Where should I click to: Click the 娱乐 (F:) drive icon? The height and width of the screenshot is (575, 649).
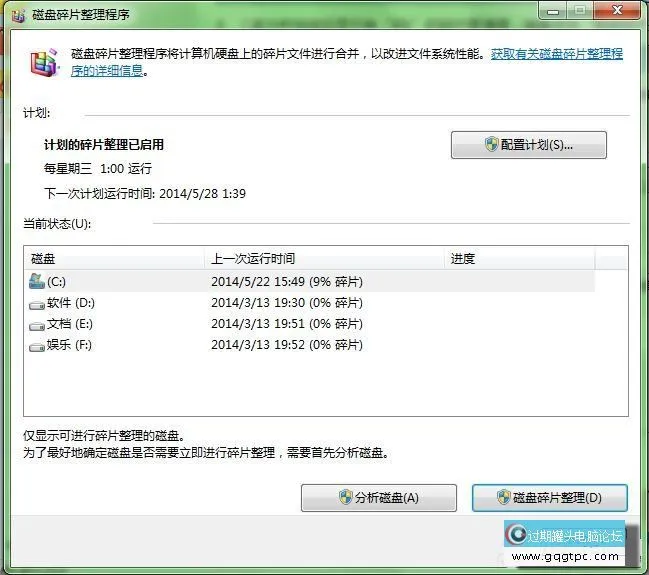coord(38,345)
